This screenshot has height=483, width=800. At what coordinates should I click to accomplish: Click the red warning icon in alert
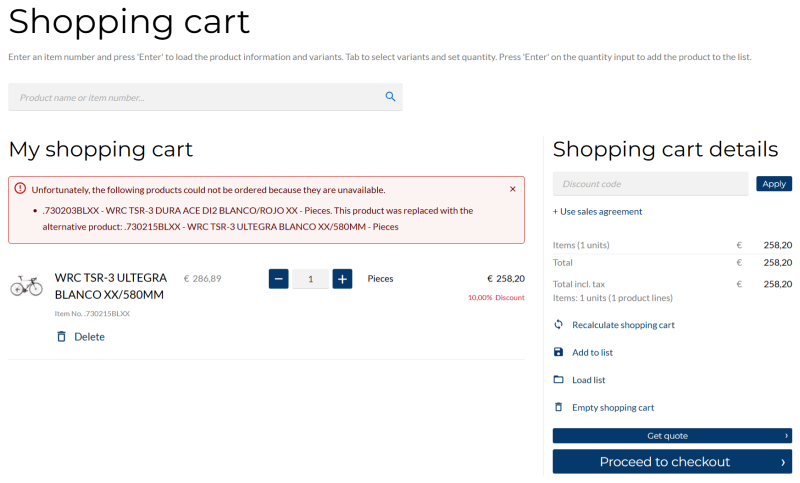pos(20,189)
